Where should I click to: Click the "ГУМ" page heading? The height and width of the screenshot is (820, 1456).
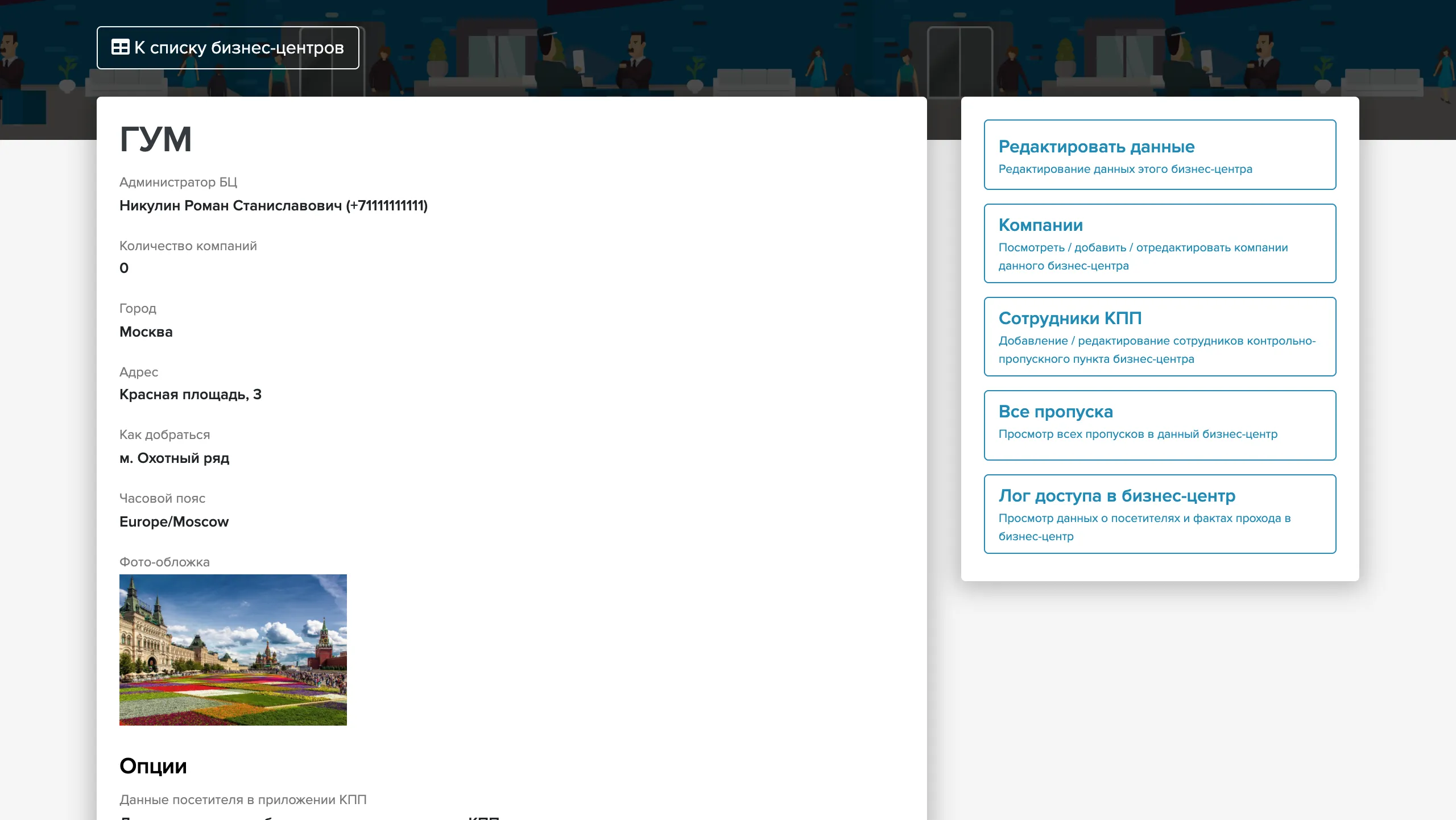[155, 138]
